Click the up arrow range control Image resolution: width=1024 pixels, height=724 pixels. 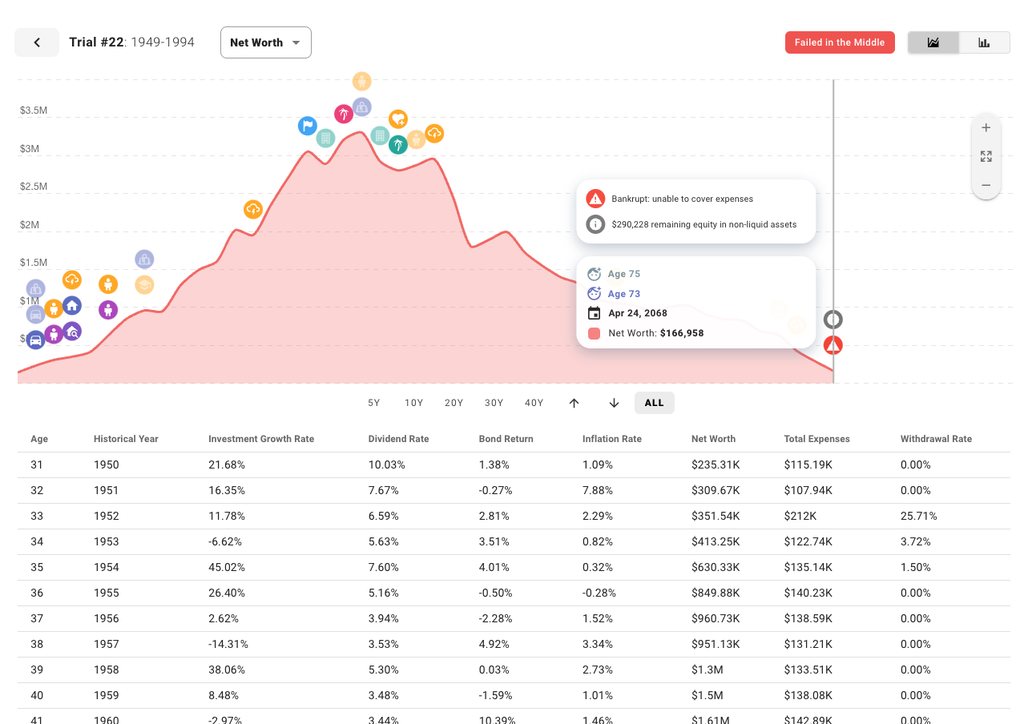pos(574,403)
